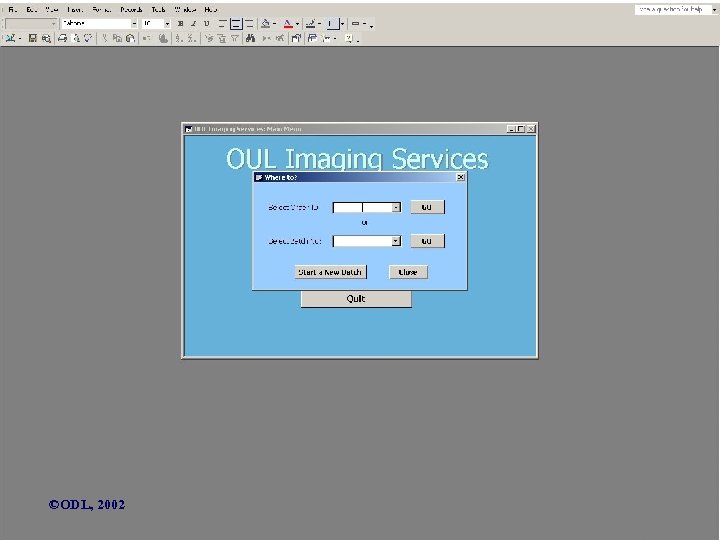This screenshot has height=540, width=720.
Task: Open Print Preview from the toolbar
Action: [76, 38]
